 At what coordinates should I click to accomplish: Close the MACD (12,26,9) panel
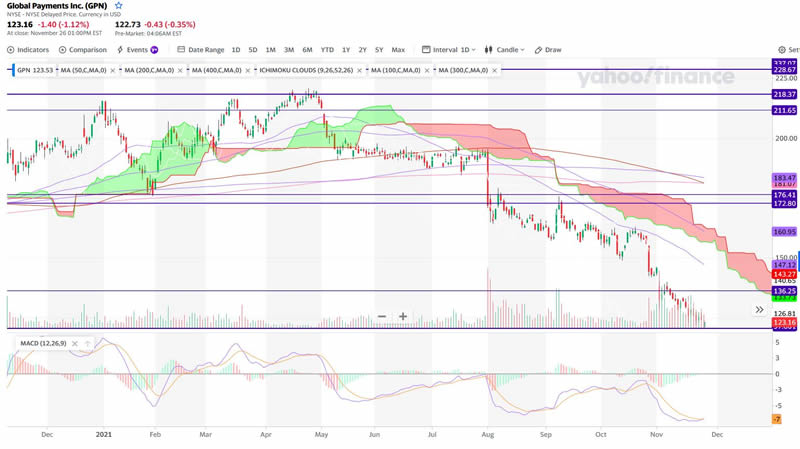(x=74, y=344)
